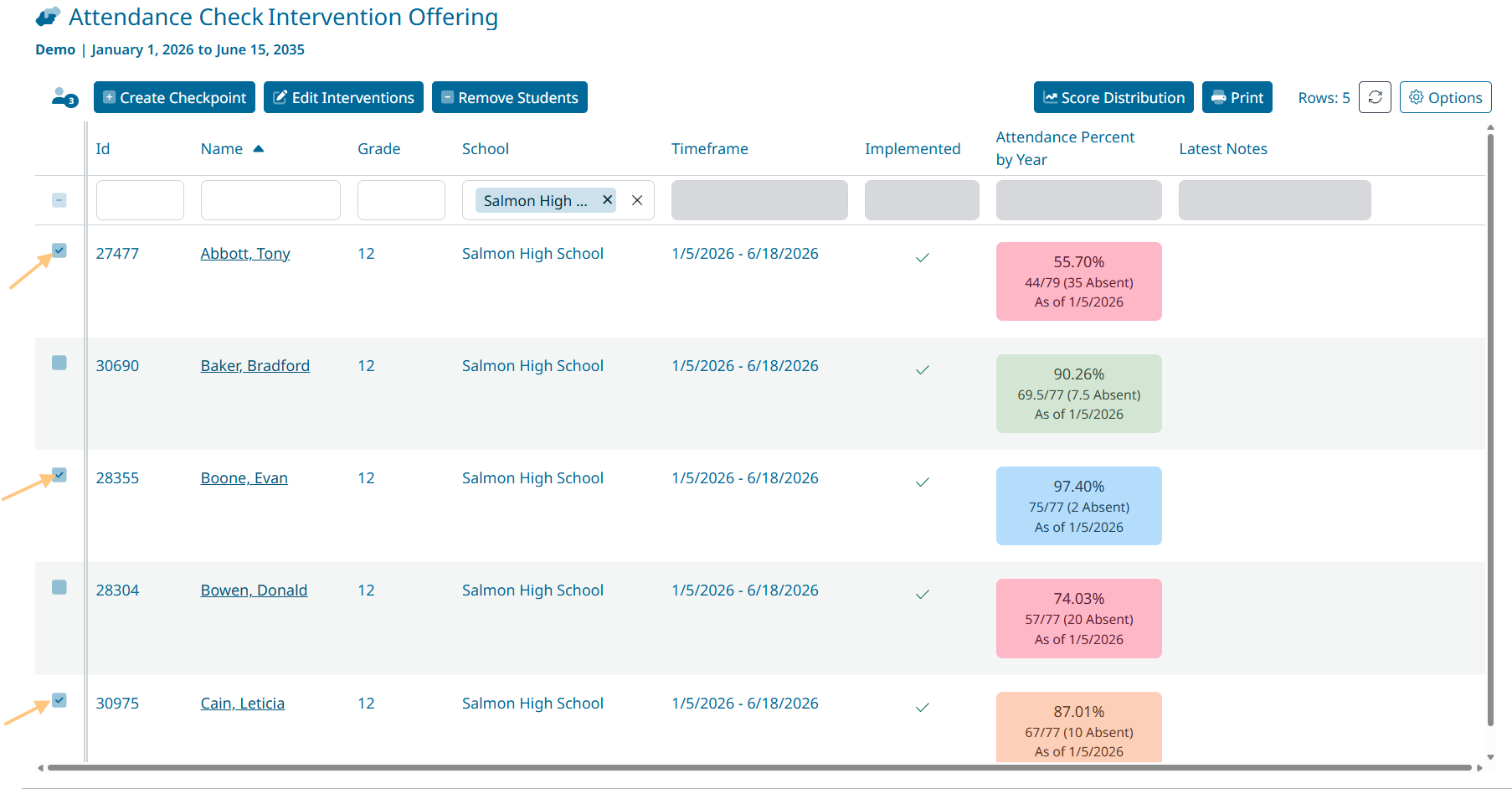Viewport: 1512px width, 789px height.
Task: Click the refresh rows icon
Action: click(x=1375, y=97)
